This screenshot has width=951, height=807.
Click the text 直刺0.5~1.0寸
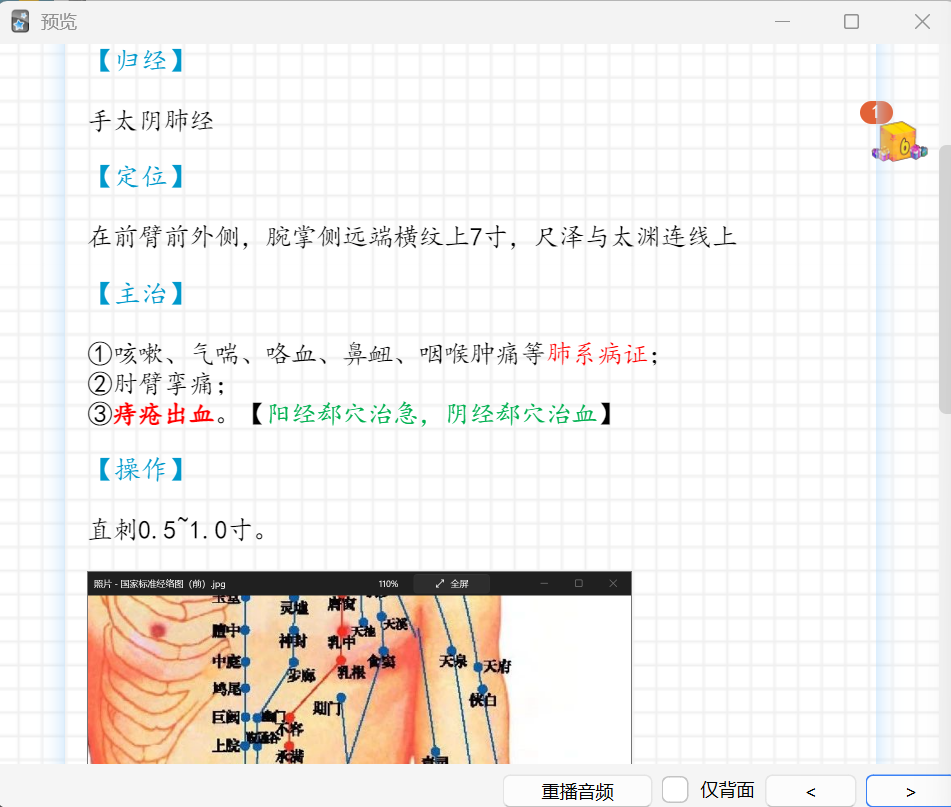tap(176, 529)
